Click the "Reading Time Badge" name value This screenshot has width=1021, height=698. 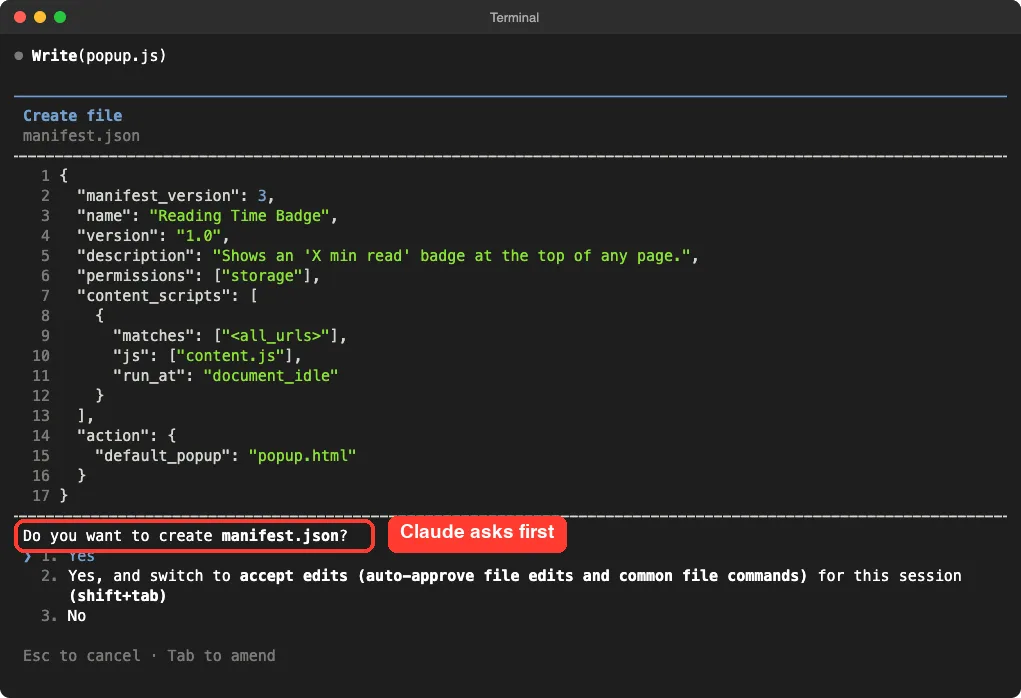click(x=239, y=216)
